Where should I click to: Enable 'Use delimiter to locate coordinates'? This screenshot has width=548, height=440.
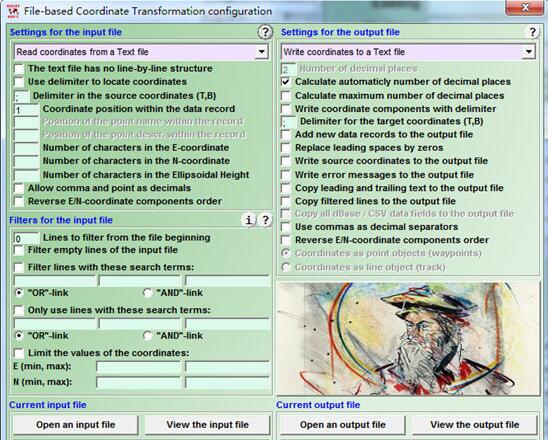[19, 82]
